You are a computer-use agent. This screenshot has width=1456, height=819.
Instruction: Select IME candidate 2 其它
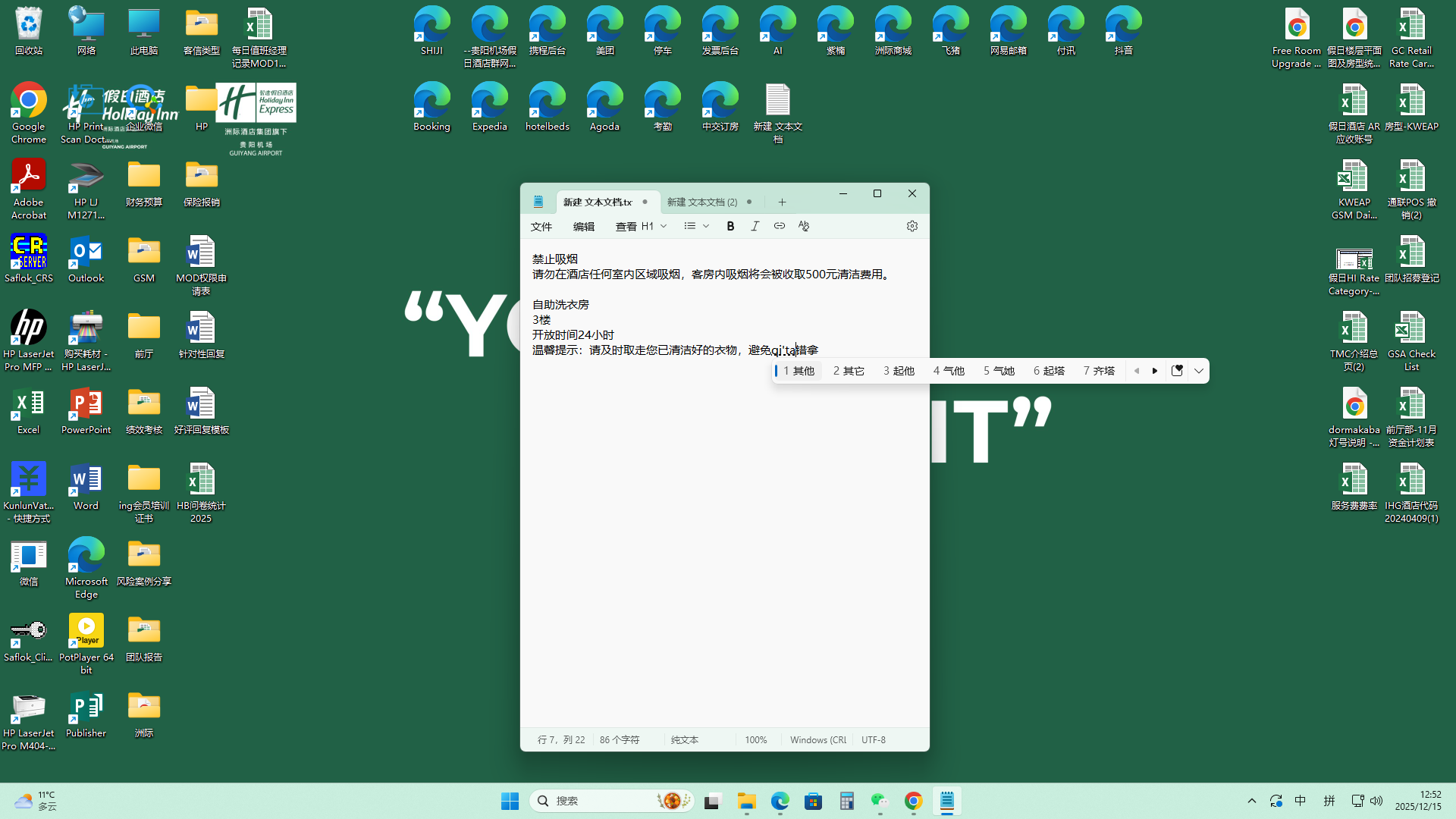click(849, 371)
